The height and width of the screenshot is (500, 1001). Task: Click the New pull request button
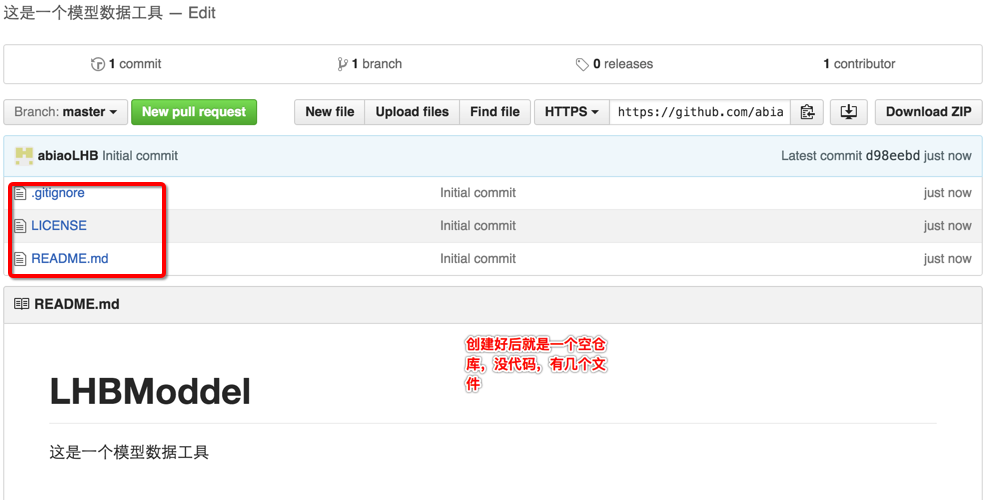194,112
